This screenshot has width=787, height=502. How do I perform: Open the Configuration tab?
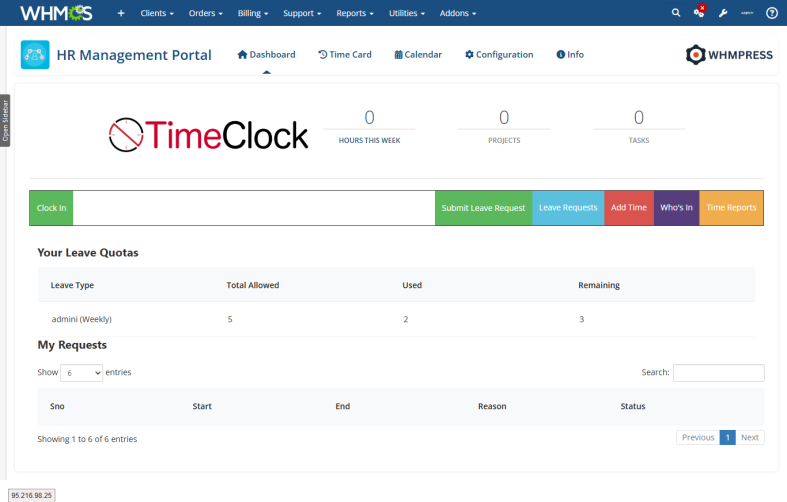pos(499,54)
